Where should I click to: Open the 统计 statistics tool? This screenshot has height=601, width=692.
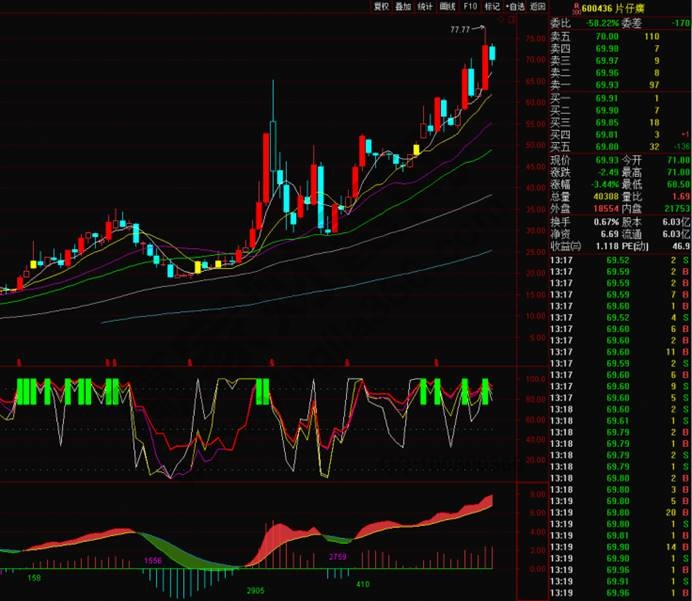click(x=426, y=6)
